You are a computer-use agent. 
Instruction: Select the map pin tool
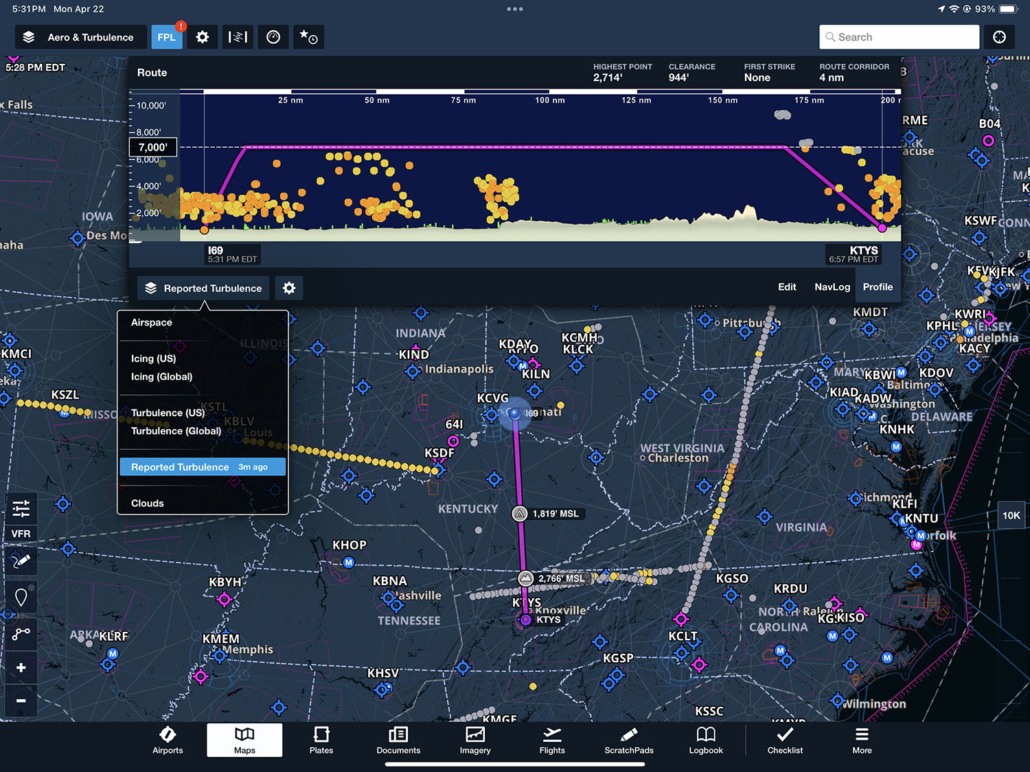20,597
